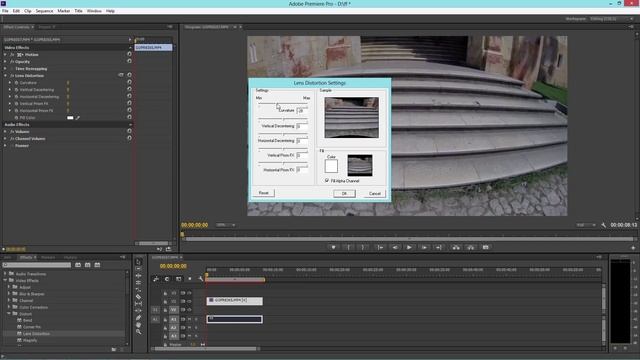Toggle Fill Alpha Channel checkbox
The image size is (640, 360).
coord(327,180)
